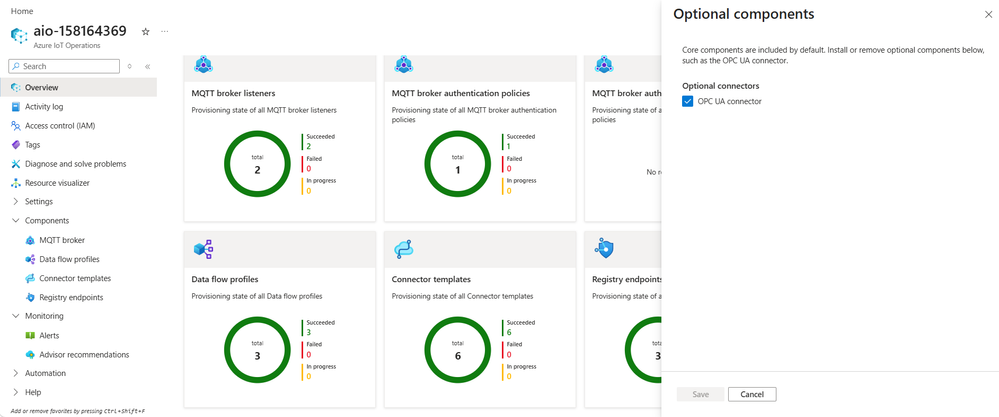Click the Data flow profiles sidebar icon
Screen dimensions: 999x417
(30, 259)
